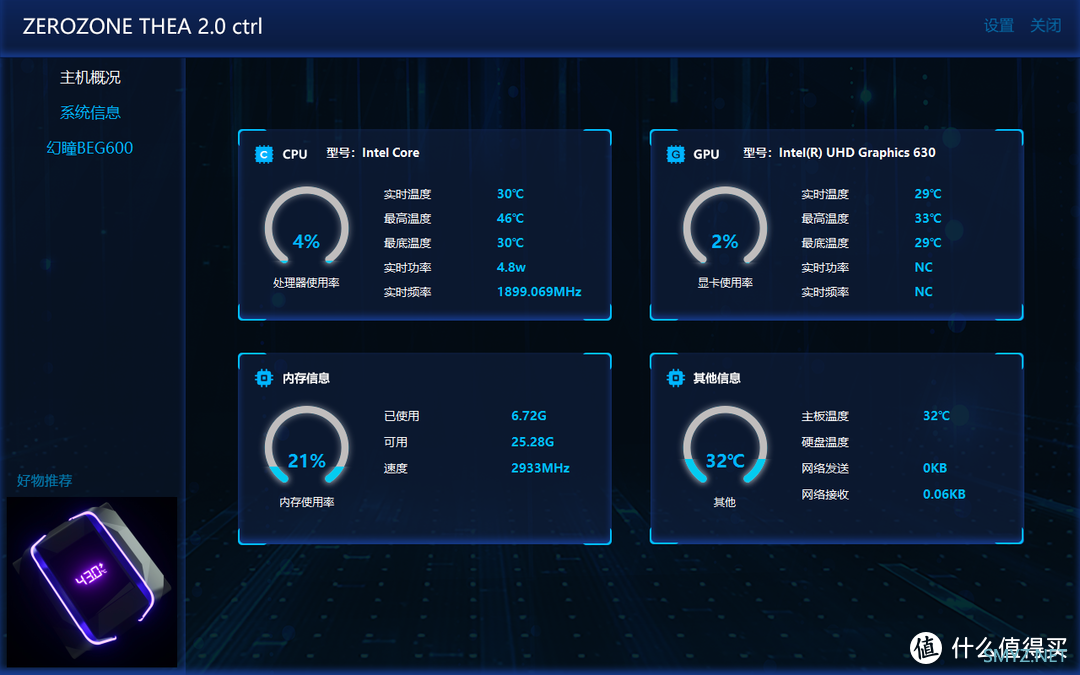Click the 内存信息 panel heading
Screen dimensions: 1080x675
coord(306,378)
